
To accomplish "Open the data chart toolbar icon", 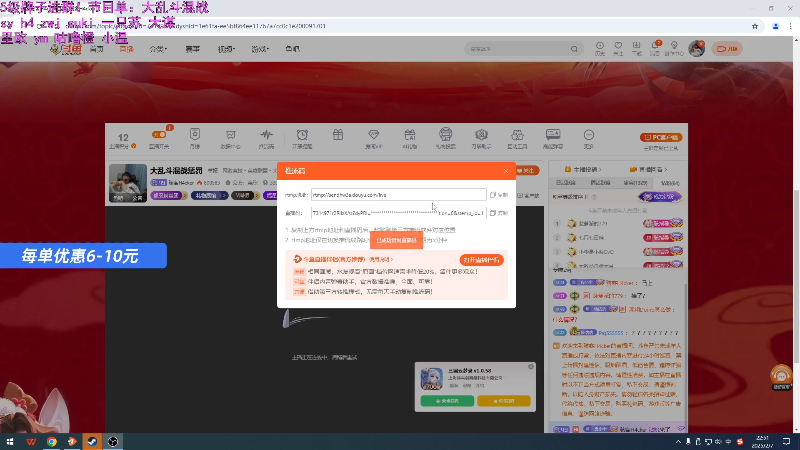I will click(x=230, y=138).
